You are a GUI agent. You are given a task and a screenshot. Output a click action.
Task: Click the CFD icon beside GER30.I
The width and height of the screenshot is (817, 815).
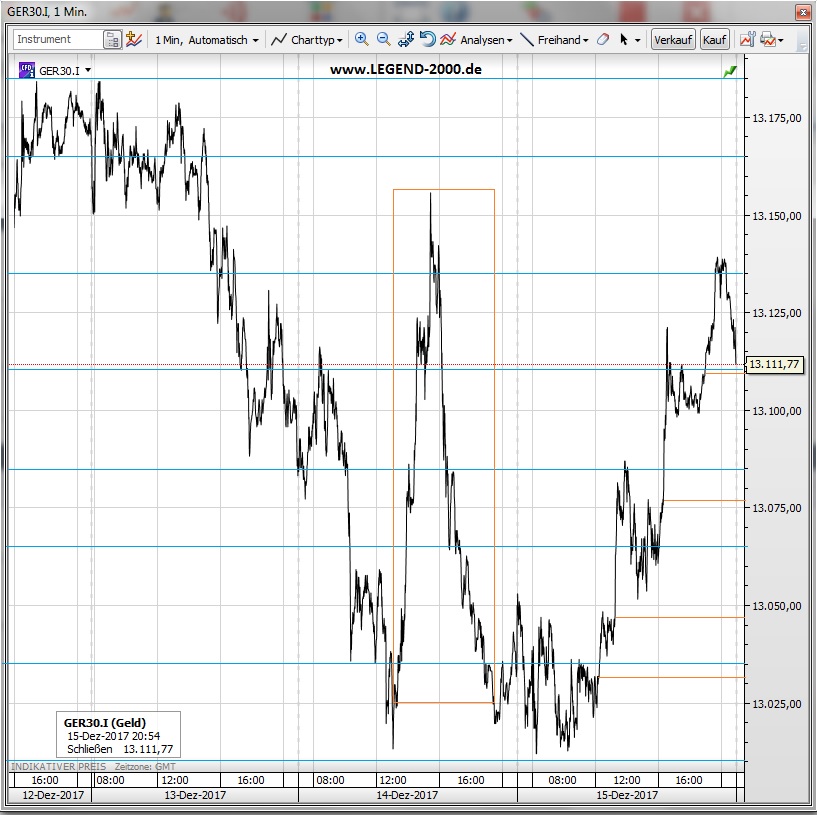click(27, 70)
